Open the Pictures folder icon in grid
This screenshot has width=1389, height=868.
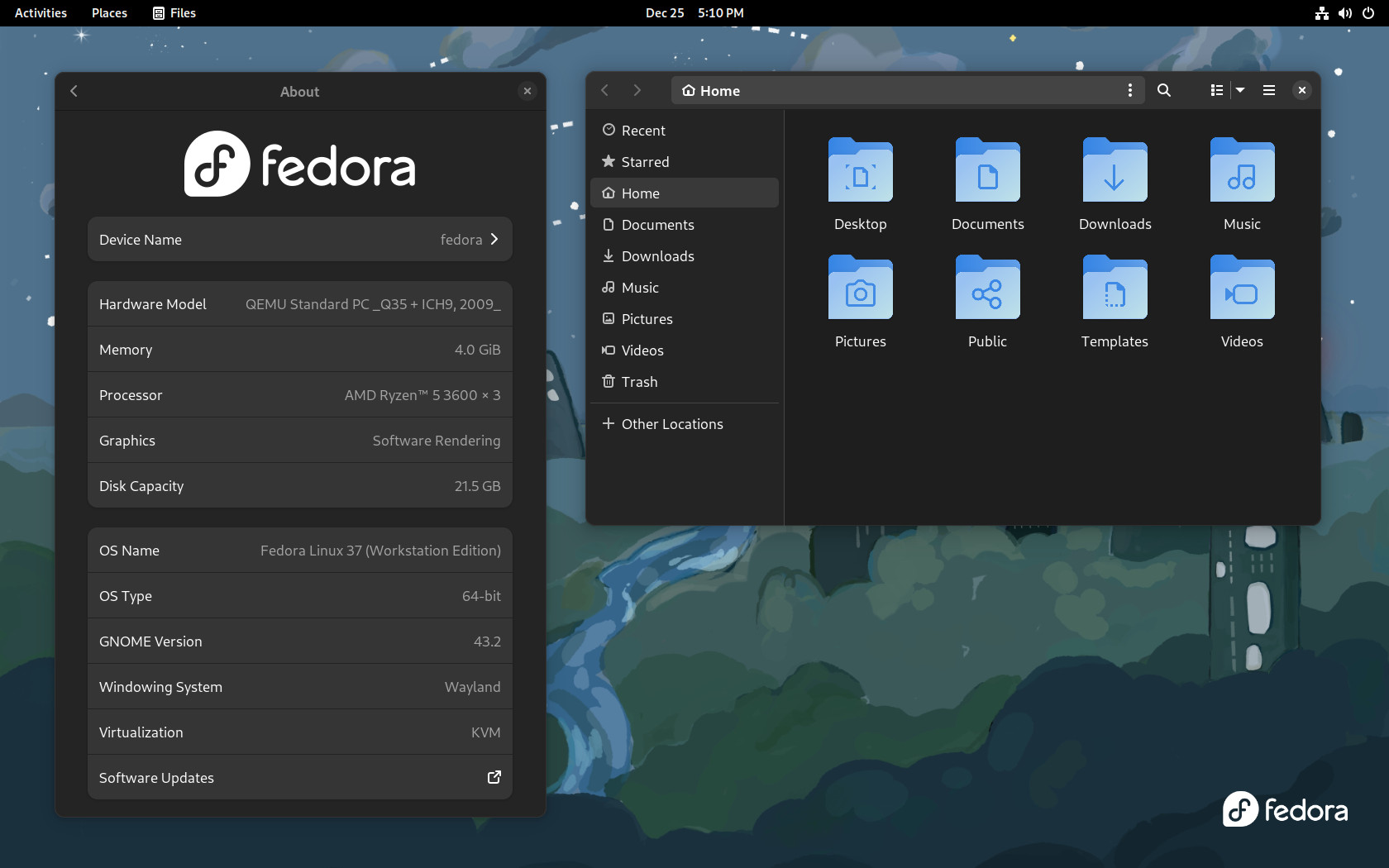click(x=860, y=288)
